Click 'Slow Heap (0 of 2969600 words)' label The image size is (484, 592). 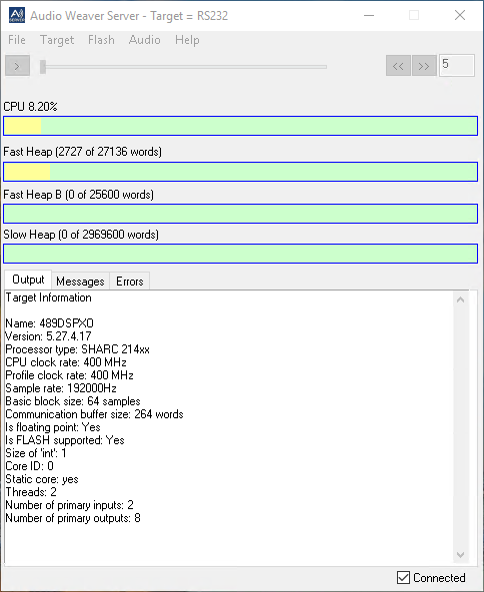(x=81, y=235)
